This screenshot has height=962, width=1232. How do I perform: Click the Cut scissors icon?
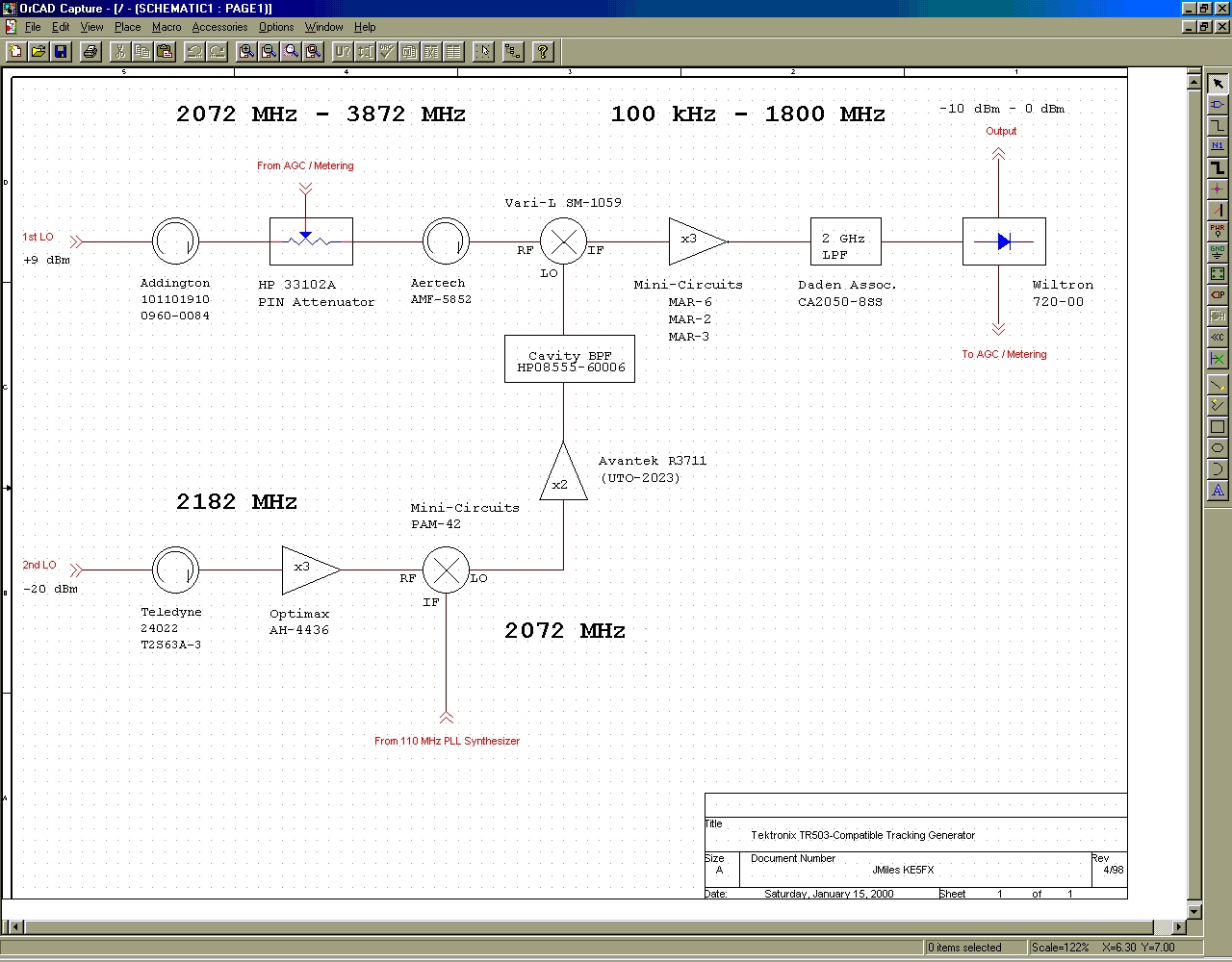(120, 51)
